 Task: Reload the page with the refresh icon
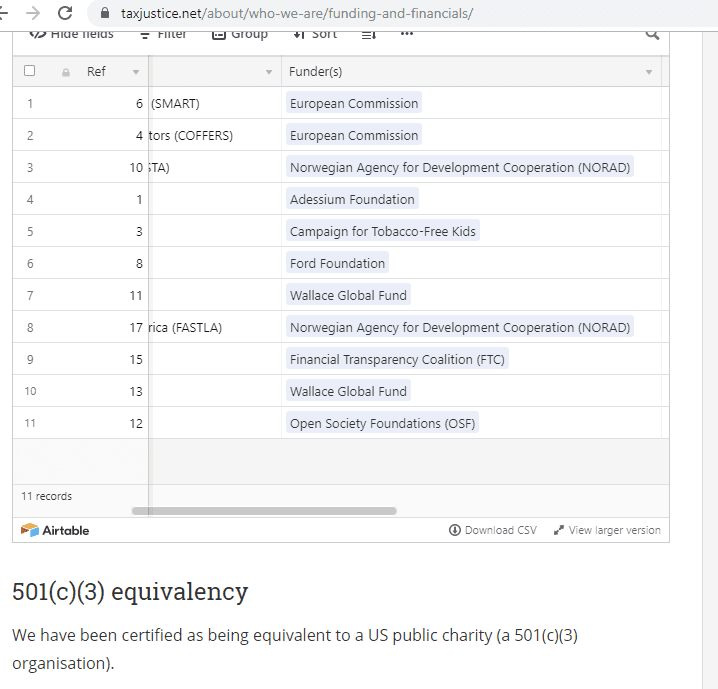65,13
